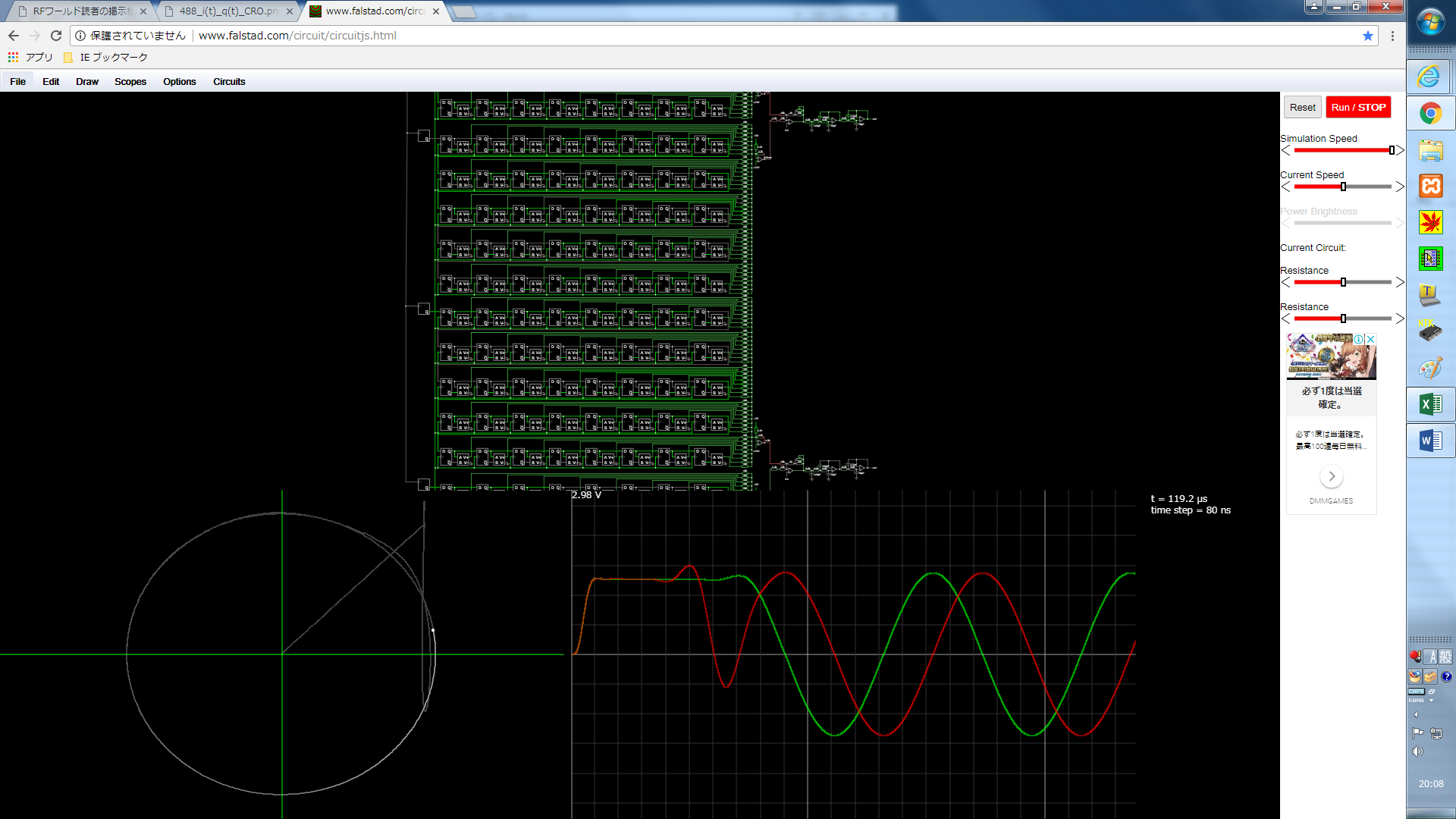Click the first Resistance slider track

(x=1342, y=282)
